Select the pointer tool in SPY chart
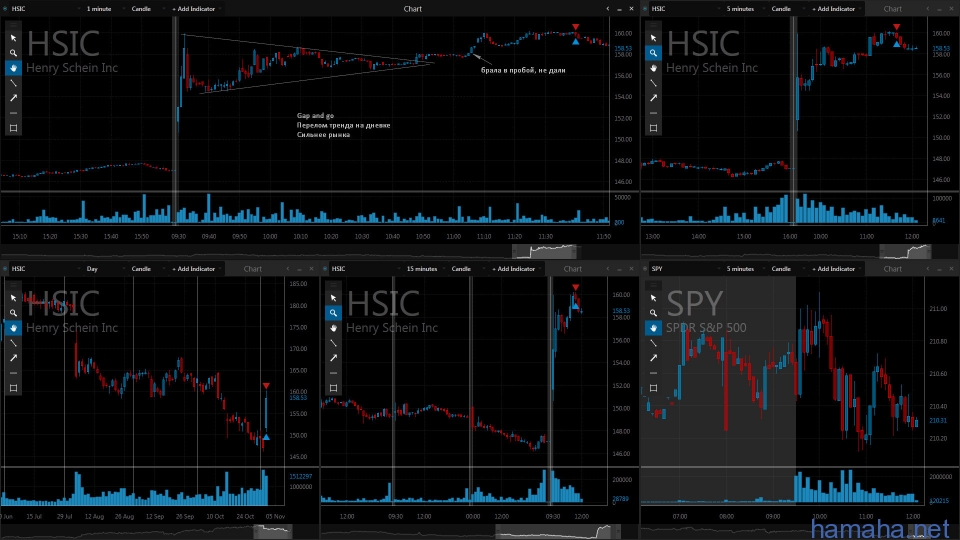 653,298
